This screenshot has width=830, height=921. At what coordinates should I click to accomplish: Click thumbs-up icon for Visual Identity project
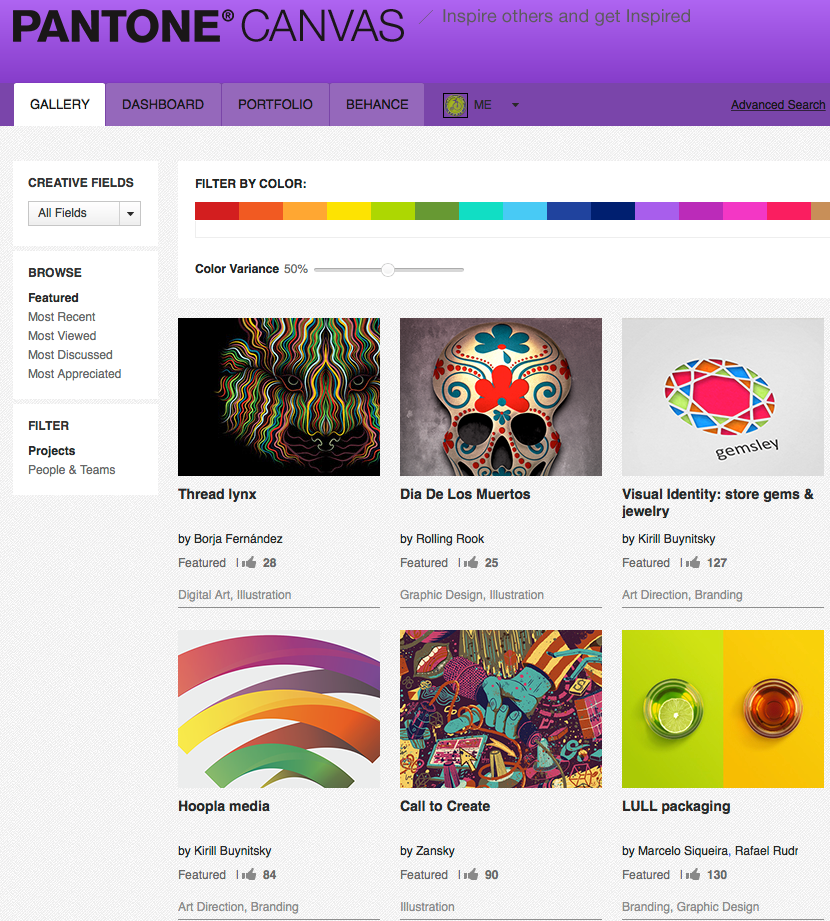click(x=693, y=562)
